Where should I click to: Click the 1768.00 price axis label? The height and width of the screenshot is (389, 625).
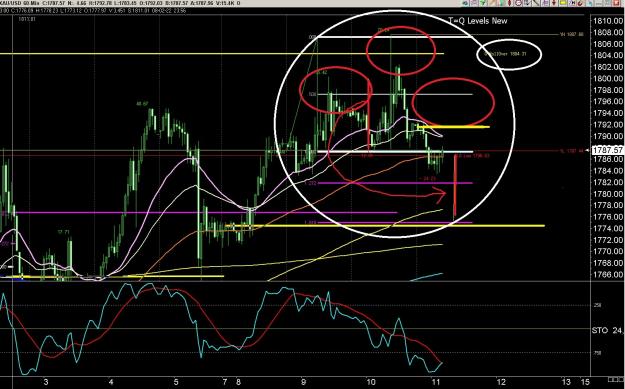(x=608, y=263)
